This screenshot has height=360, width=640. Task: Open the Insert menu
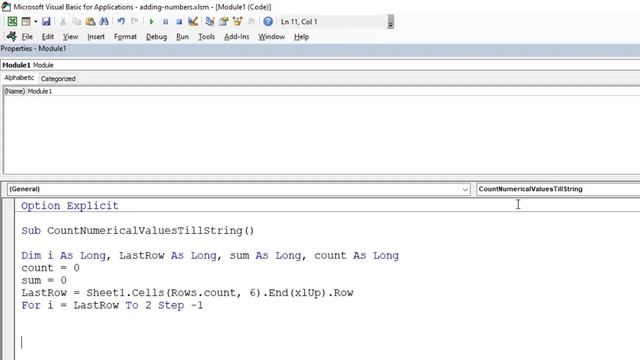[96, 37]
